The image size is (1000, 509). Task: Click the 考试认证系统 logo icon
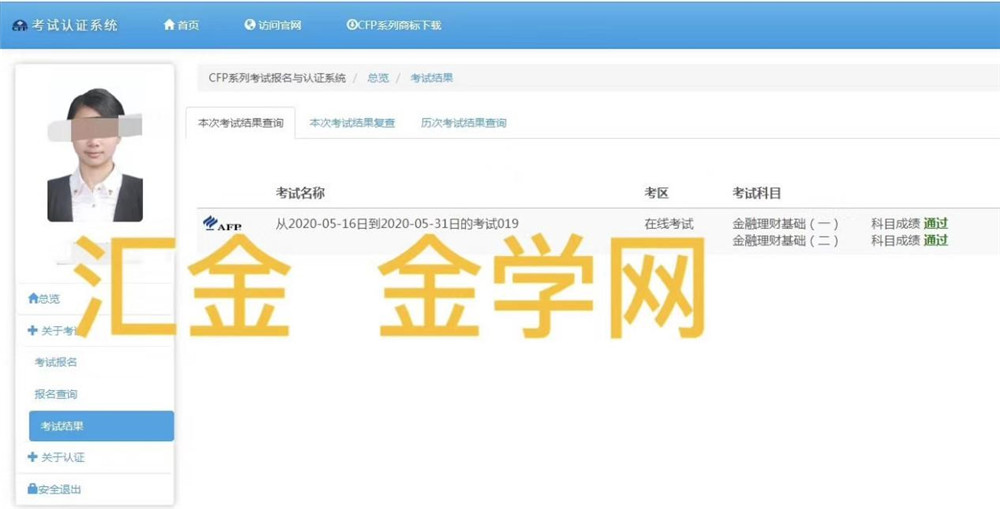(x=19, y=25)
